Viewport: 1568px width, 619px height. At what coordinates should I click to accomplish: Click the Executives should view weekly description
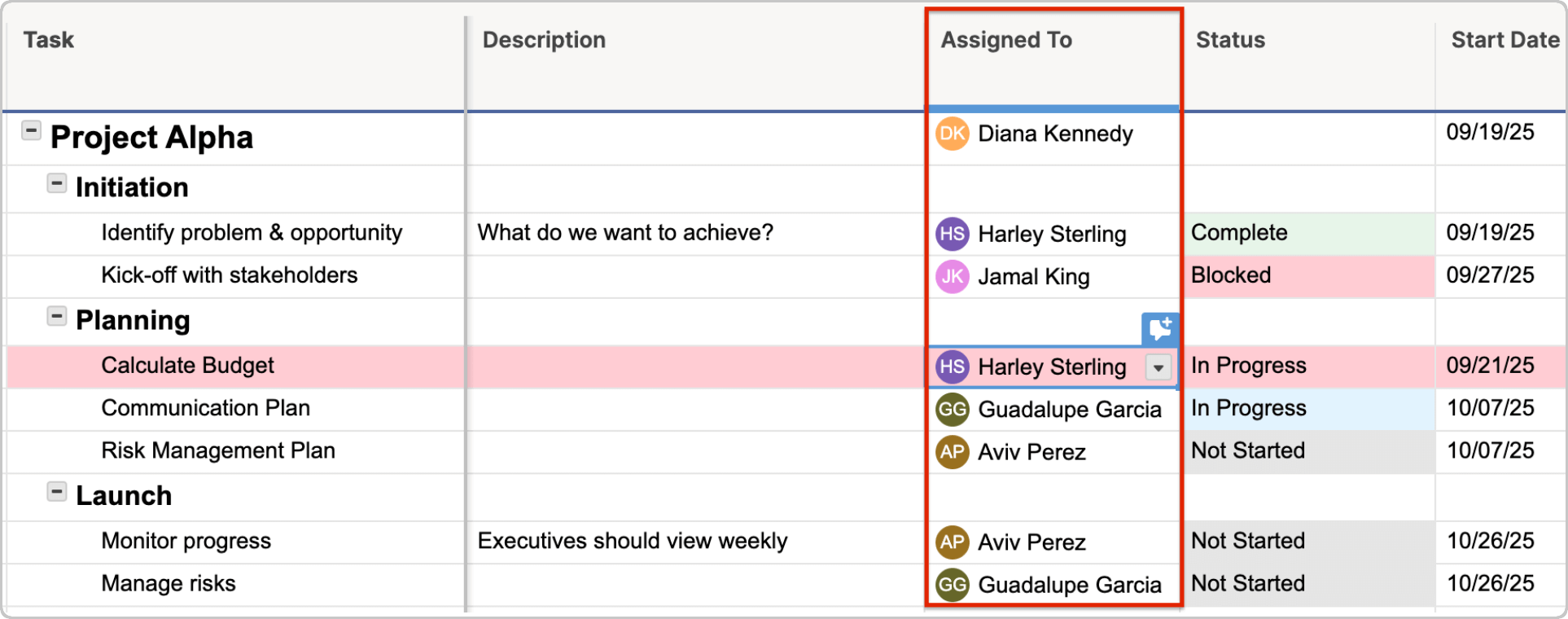[x=633, y=542]
